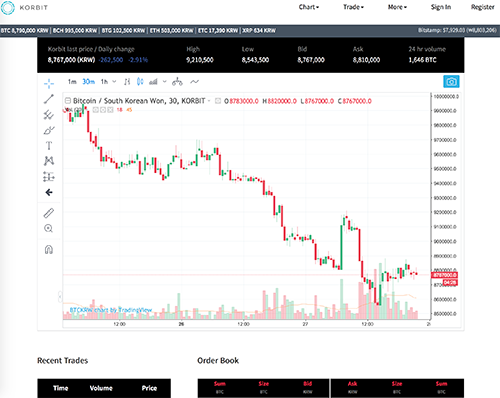
Task: Open the Trade menu
Action: tap(353, 7)
